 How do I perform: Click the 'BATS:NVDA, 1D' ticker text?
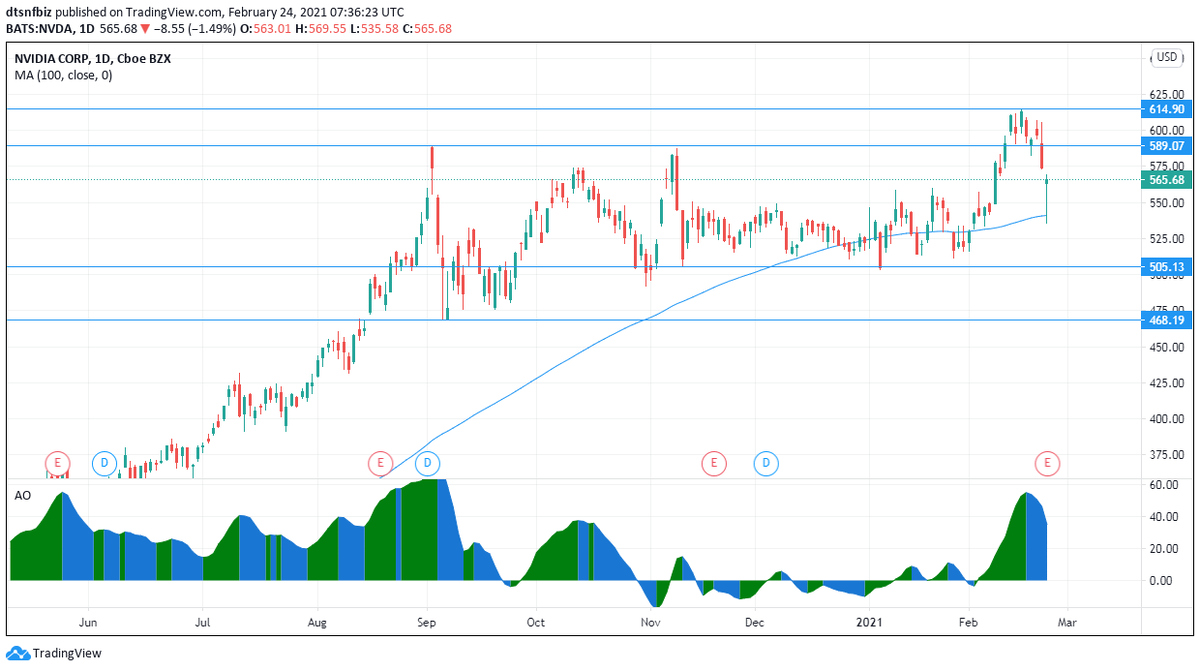(x=50, y=28)
